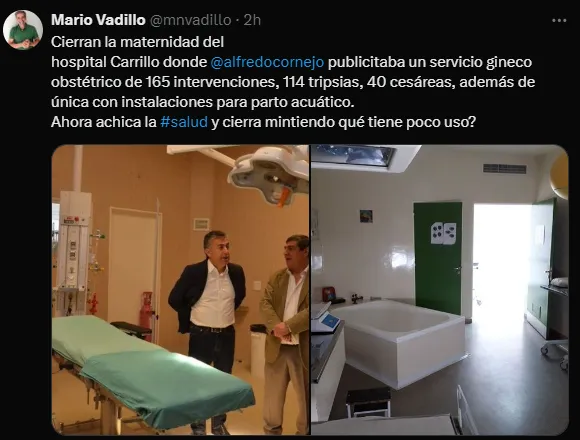580x440 pixels.
Task: Click the green door in the right photo
Action: pos(438,258)
